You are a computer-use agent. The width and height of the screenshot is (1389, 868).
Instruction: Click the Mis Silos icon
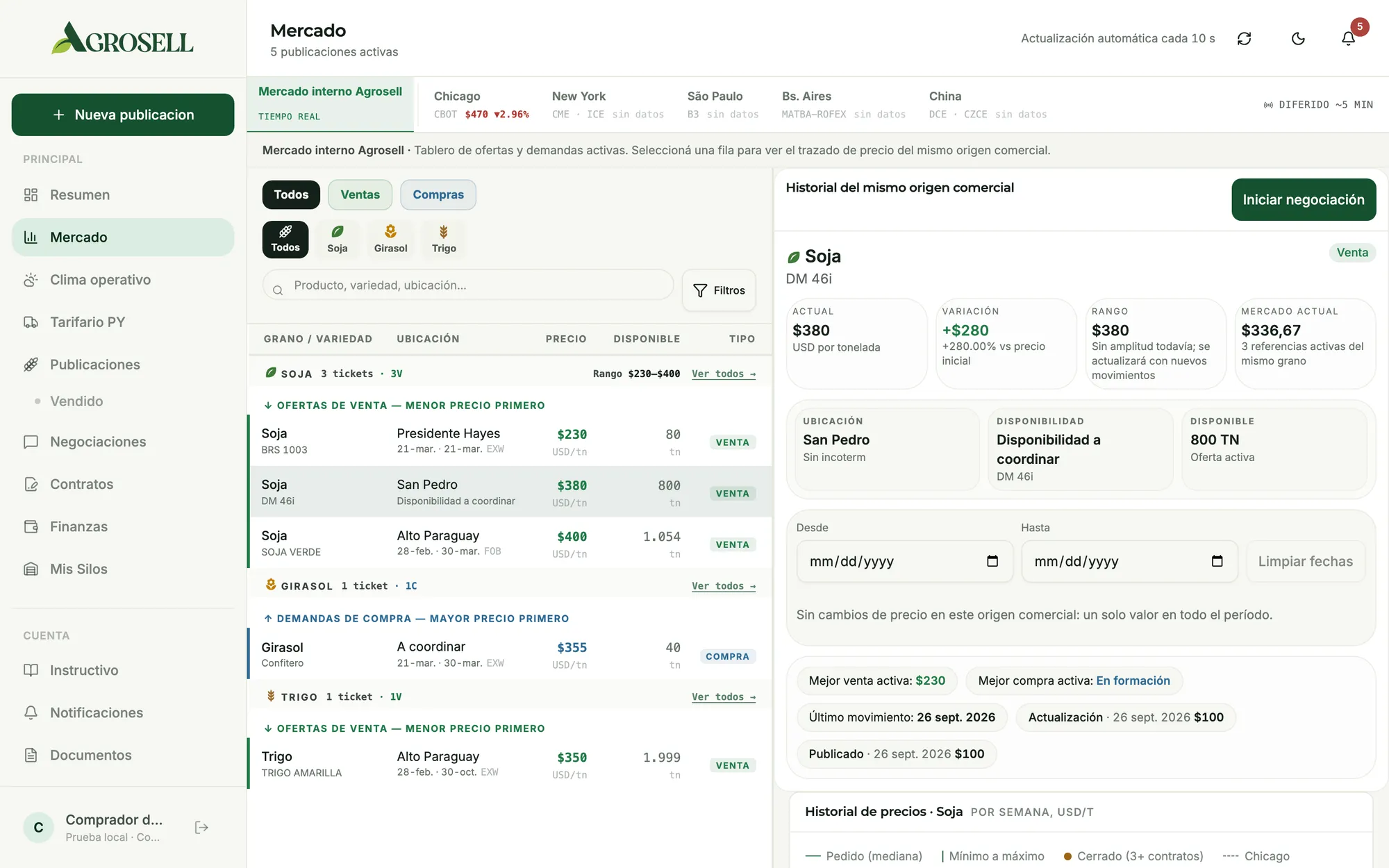[x=31, y=569]
